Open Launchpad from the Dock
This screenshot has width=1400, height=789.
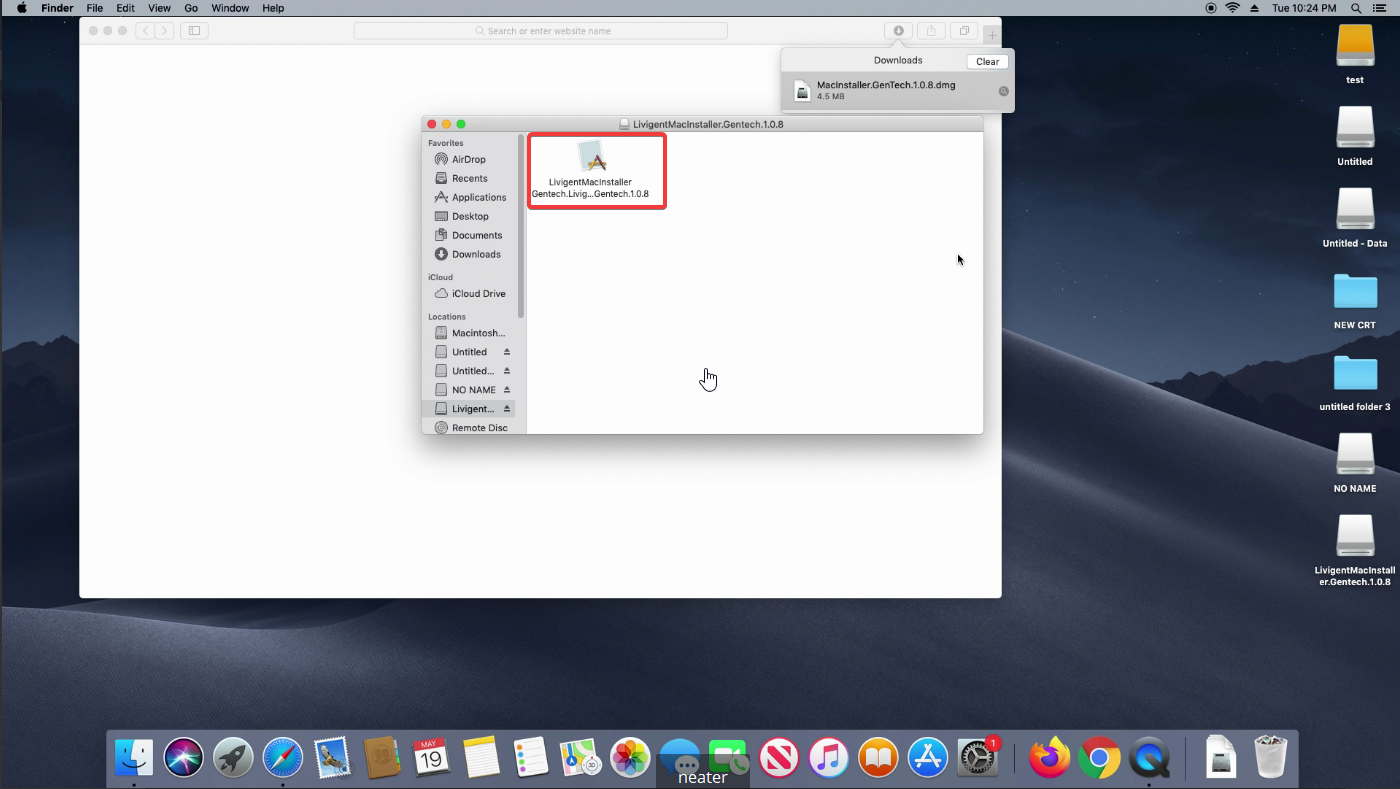[x=233, y=758]
